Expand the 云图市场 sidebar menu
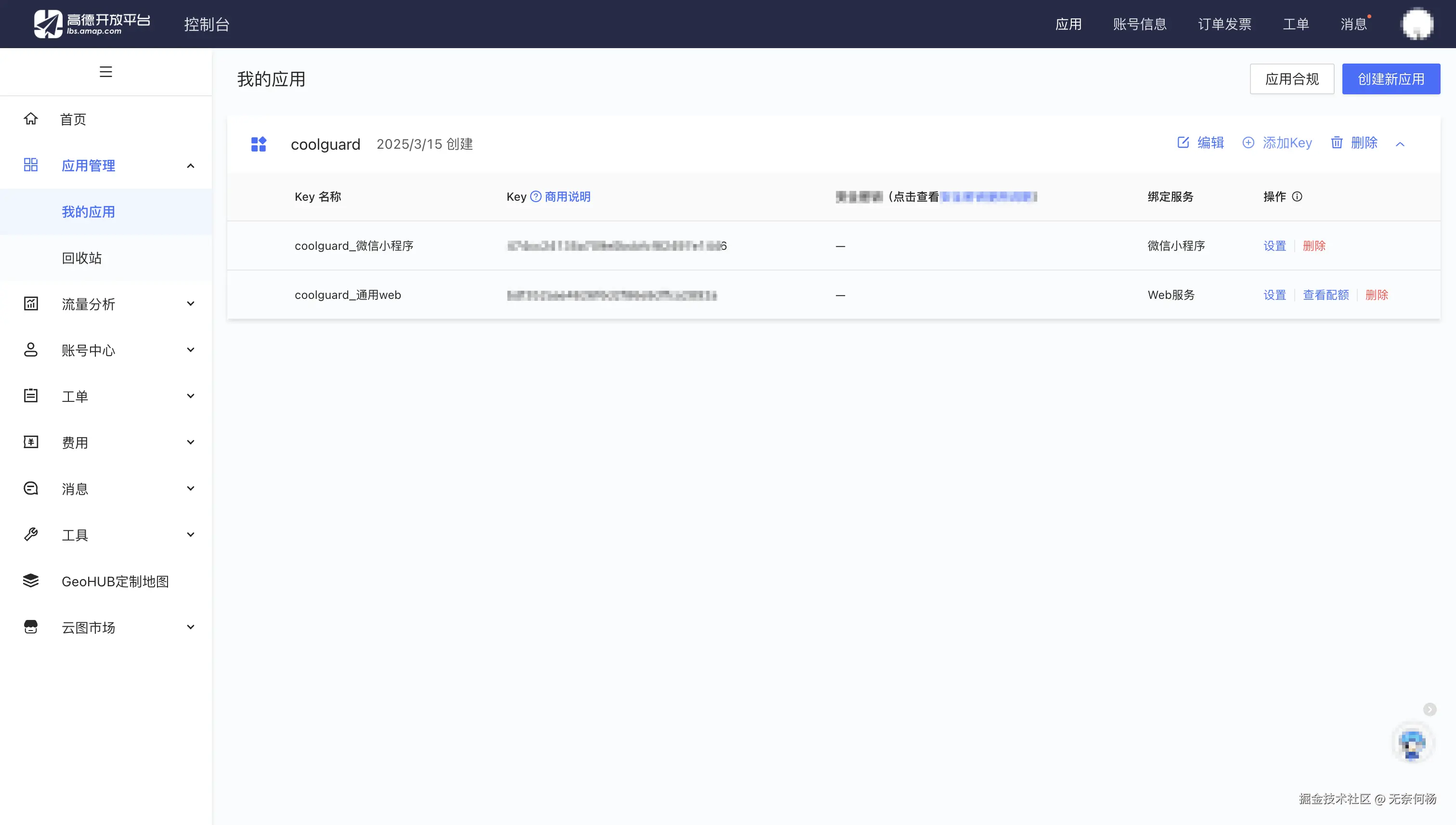This screenshot has width=1456, height=825. (191, 627)
